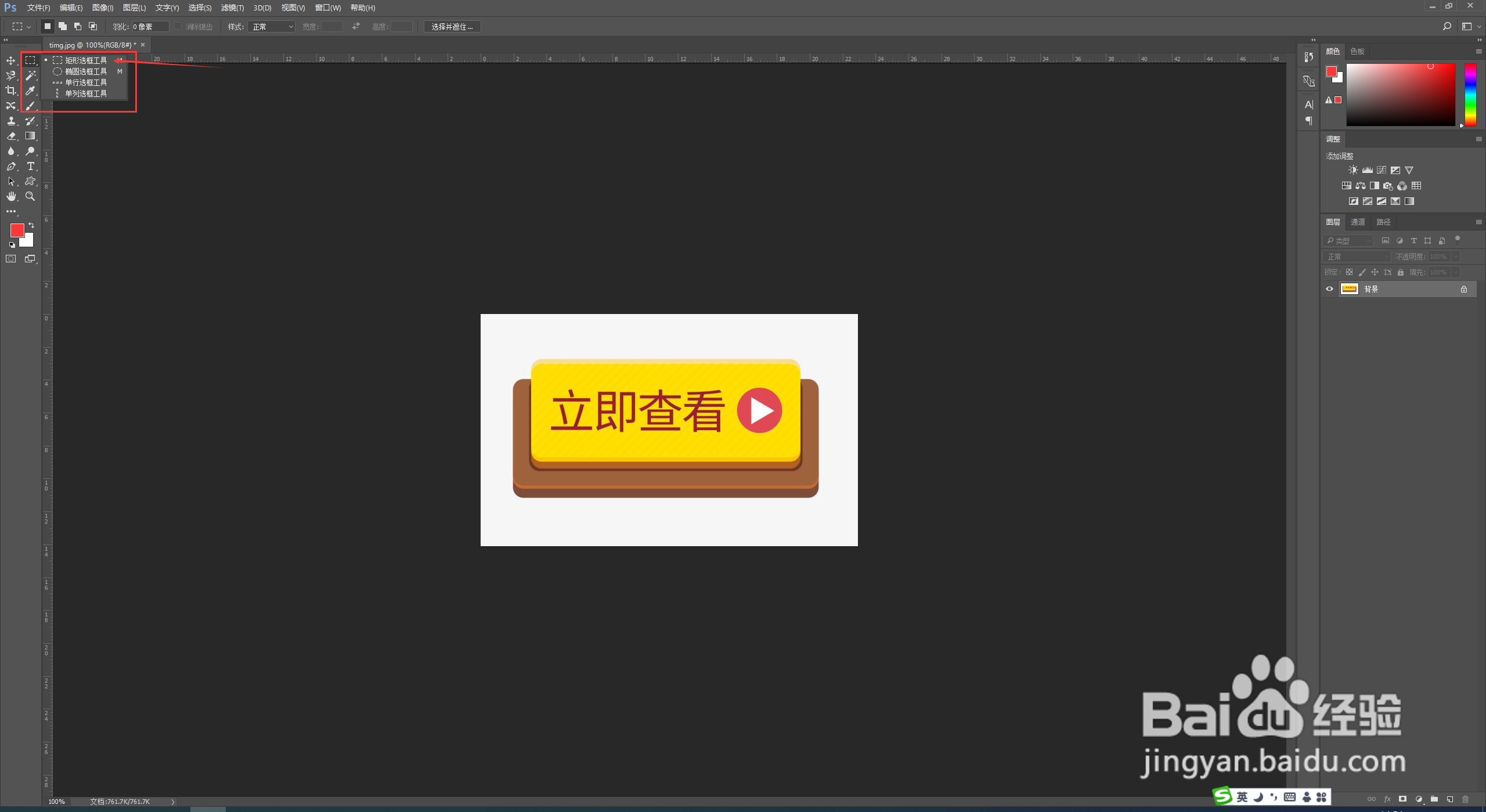
Task: Open the layer blend mode 正常 dropdown
Action: point(1357,257)
